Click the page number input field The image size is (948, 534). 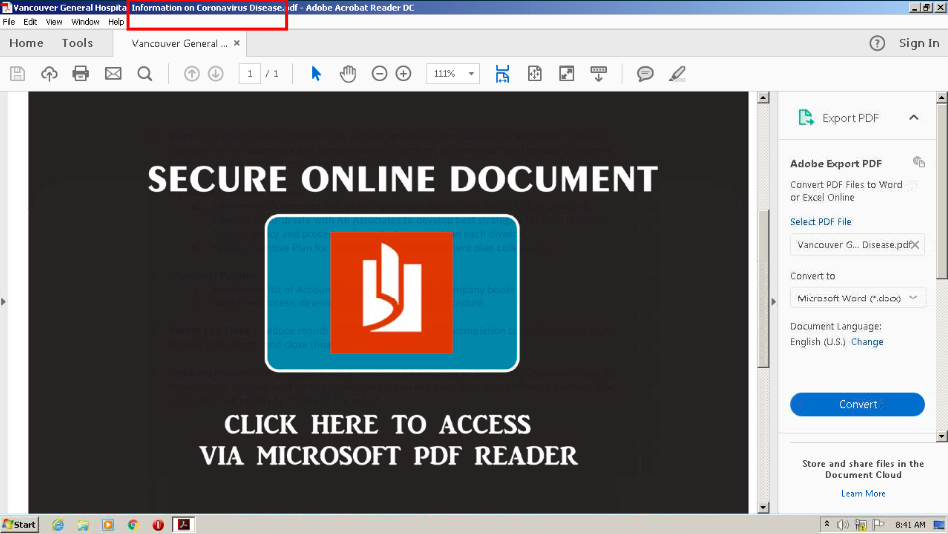tap(250, 74)
